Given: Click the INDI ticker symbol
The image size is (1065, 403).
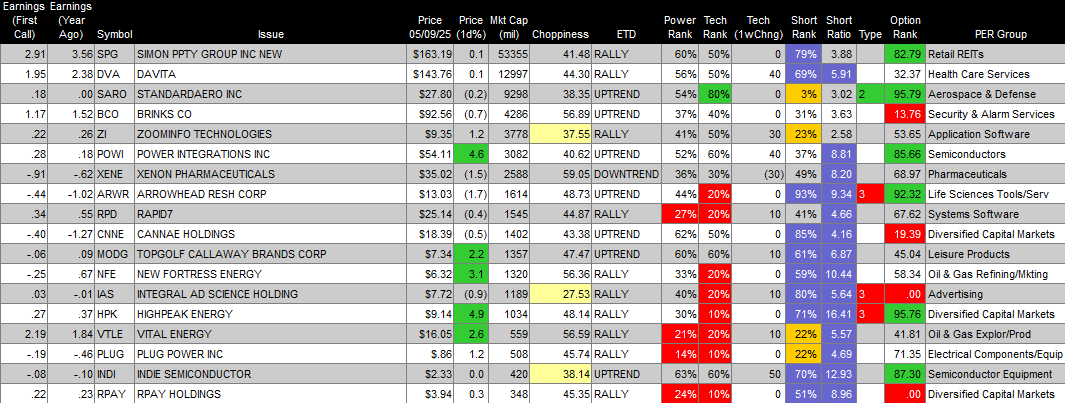Looking at the screenshot, I should [x=114, y=374].
